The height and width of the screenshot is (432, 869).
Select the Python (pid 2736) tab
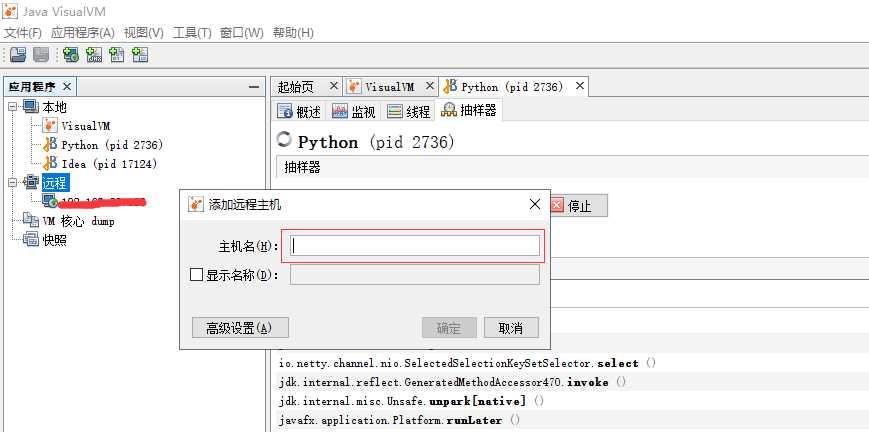(512, 87)
